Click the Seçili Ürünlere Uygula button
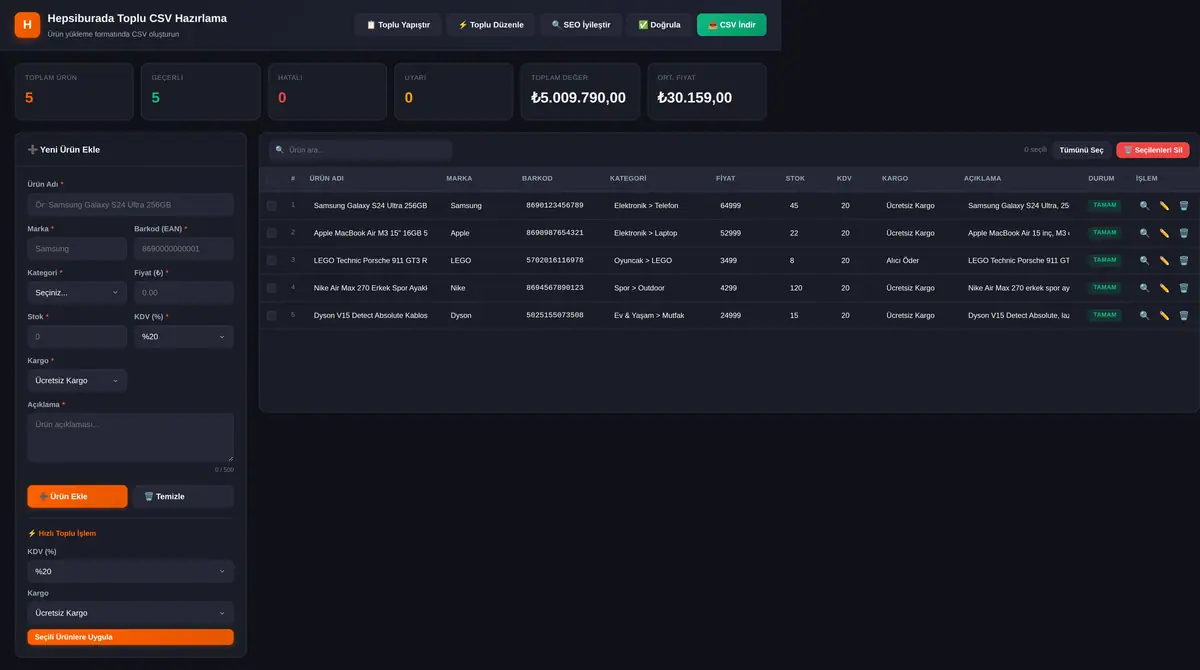 130,637
